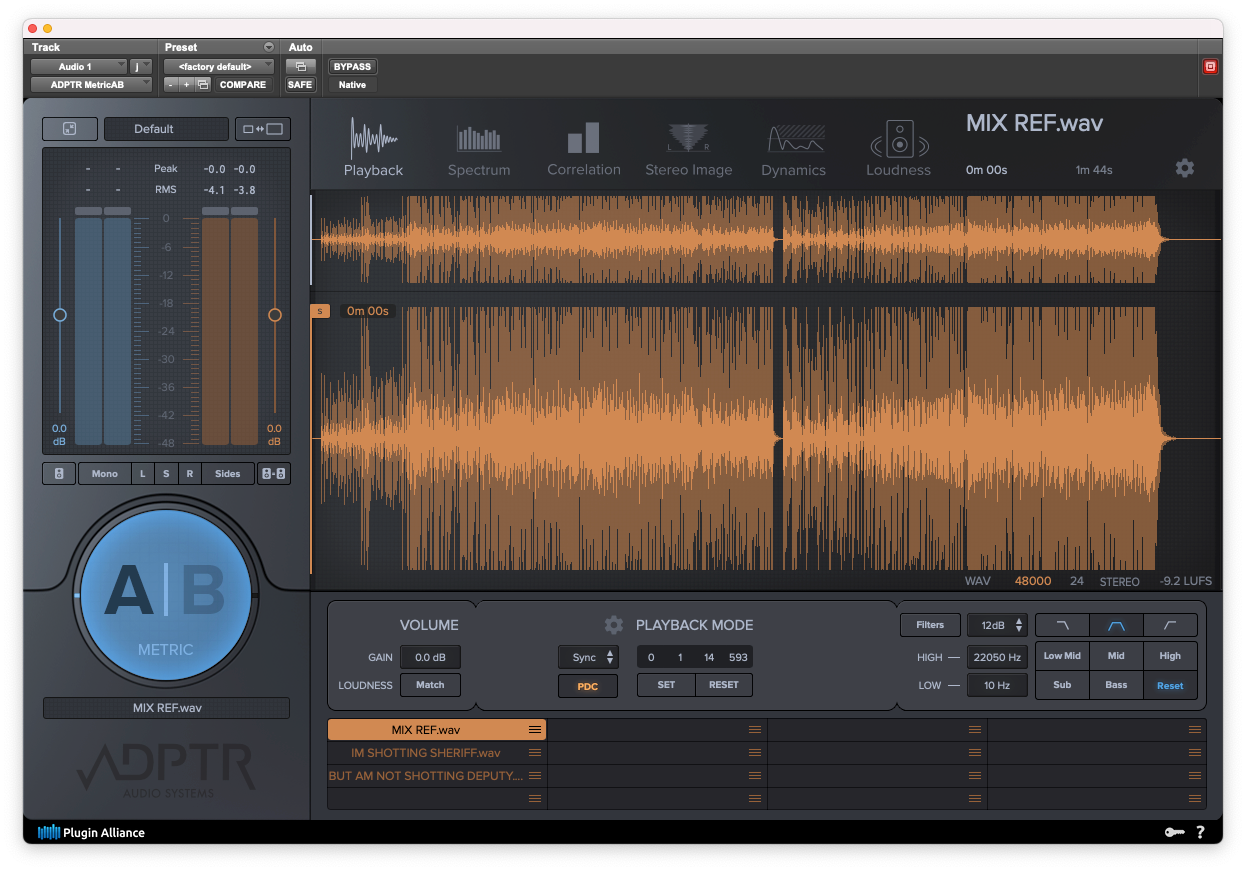Screen dimensions: 1246x871
Task: Select Bass filter band
Action: 1116,685
